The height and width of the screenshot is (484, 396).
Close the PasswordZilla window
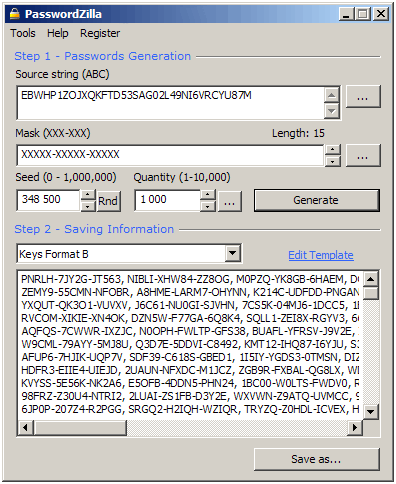pos(381,14)
